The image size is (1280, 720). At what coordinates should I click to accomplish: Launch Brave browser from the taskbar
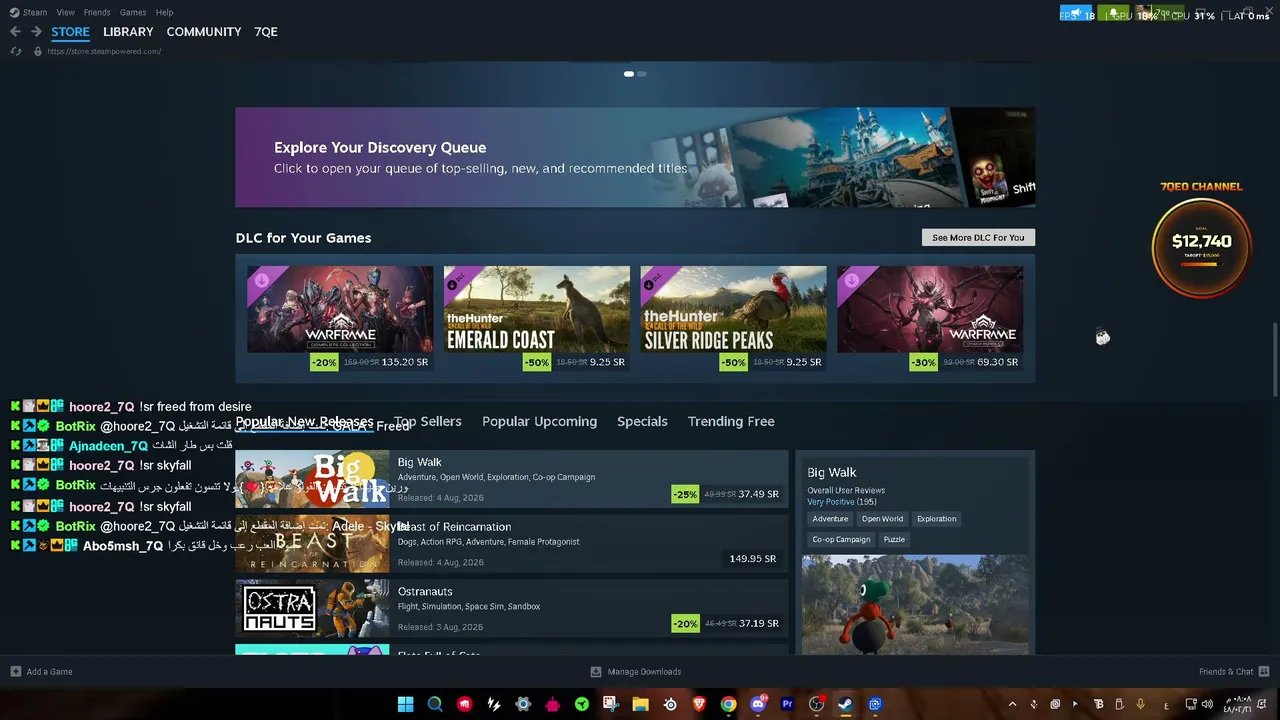click(699, 704)
